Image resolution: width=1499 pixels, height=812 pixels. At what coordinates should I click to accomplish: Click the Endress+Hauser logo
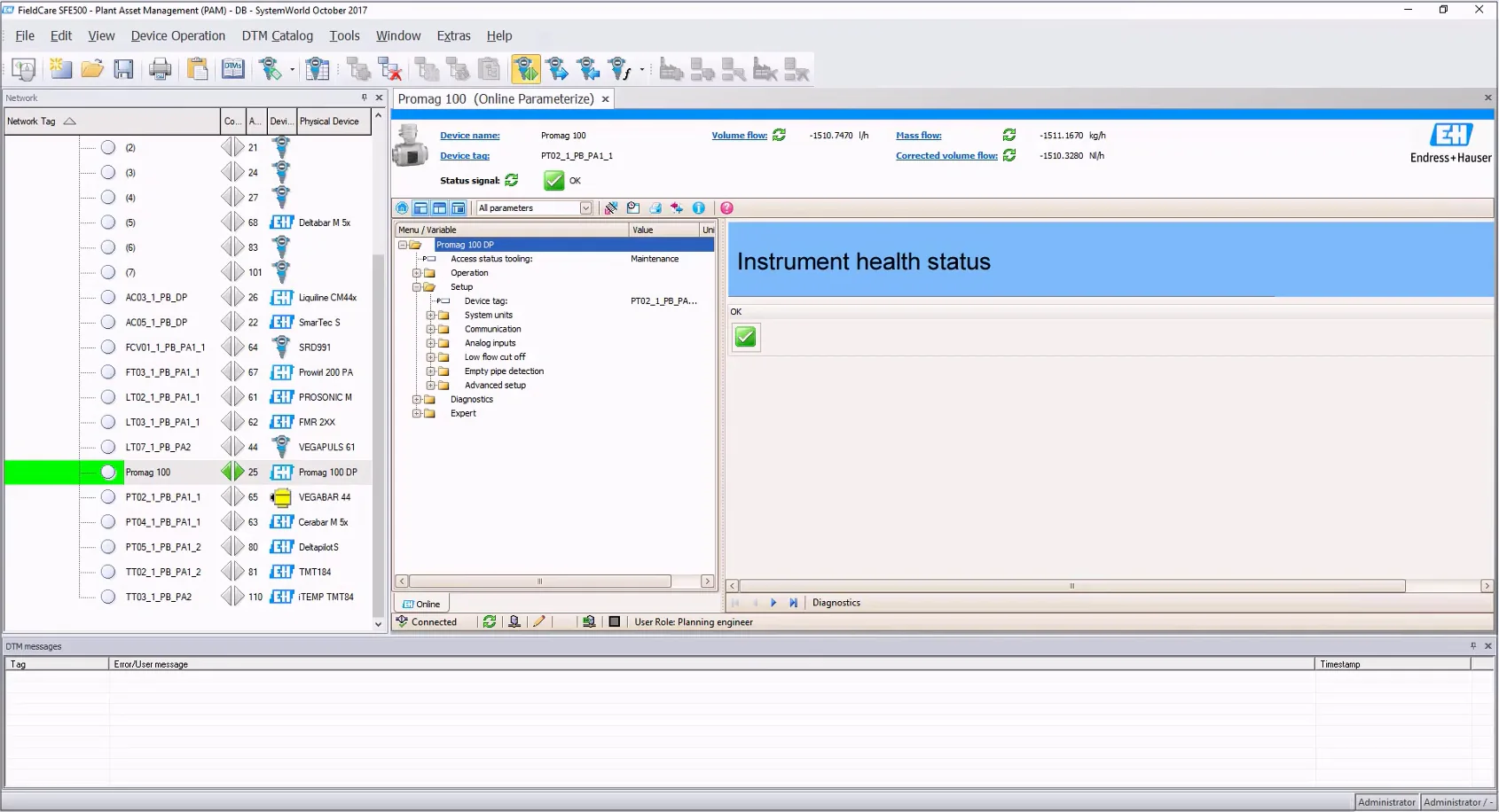[1451, 144]
